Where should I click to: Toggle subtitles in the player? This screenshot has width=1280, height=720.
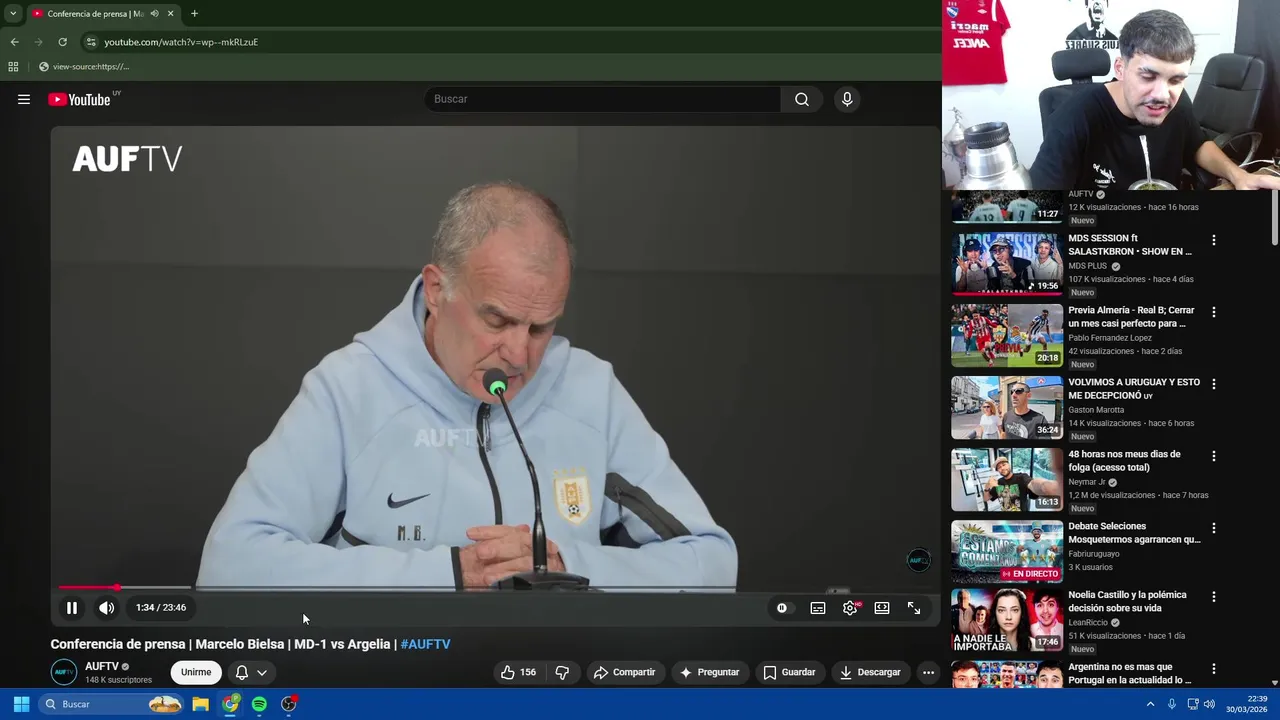[x=818, y=608]
